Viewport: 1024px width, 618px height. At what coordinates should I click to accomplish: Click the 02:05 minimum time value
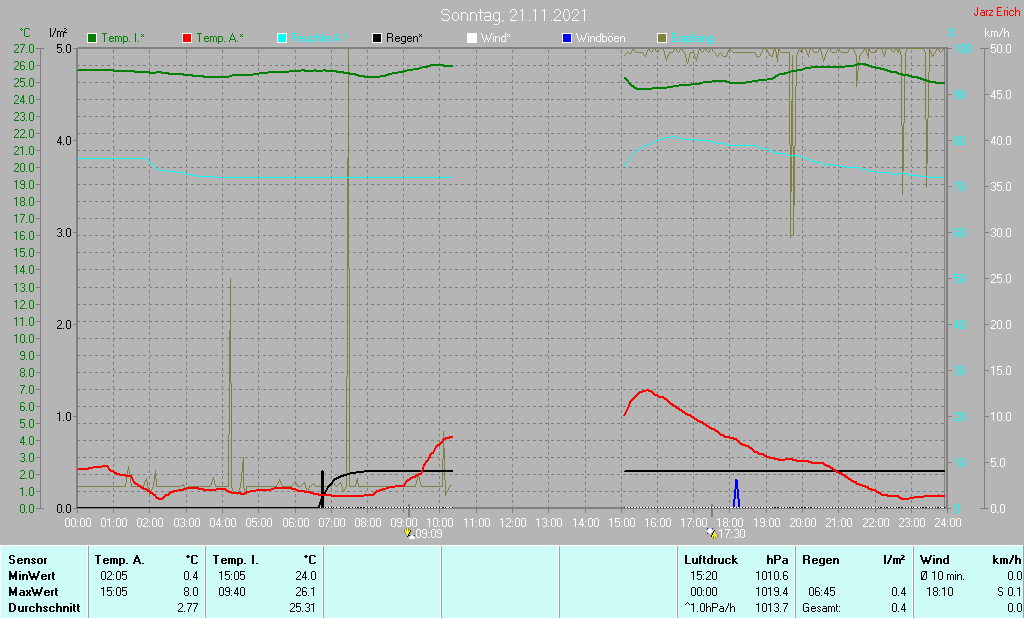tap(114, 576)
